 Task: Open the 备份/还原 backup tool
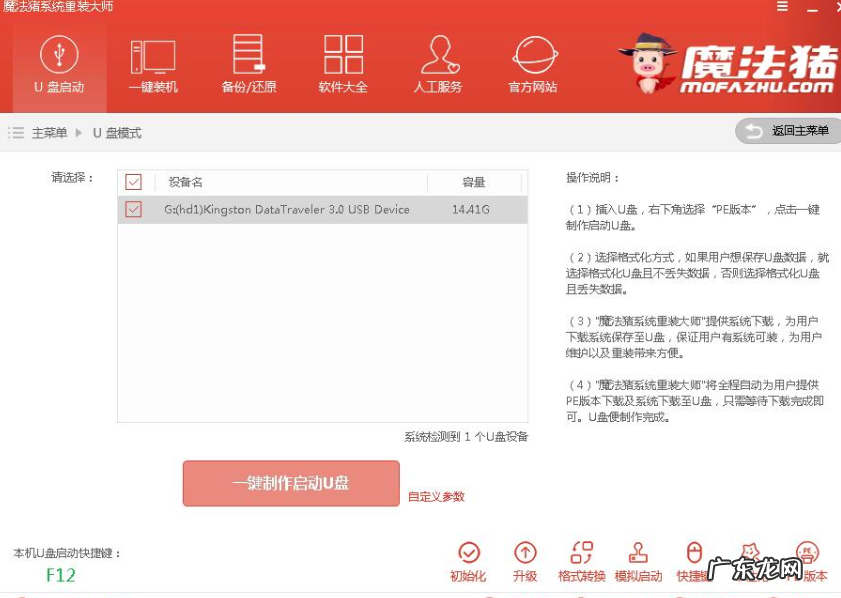(246, 62)
